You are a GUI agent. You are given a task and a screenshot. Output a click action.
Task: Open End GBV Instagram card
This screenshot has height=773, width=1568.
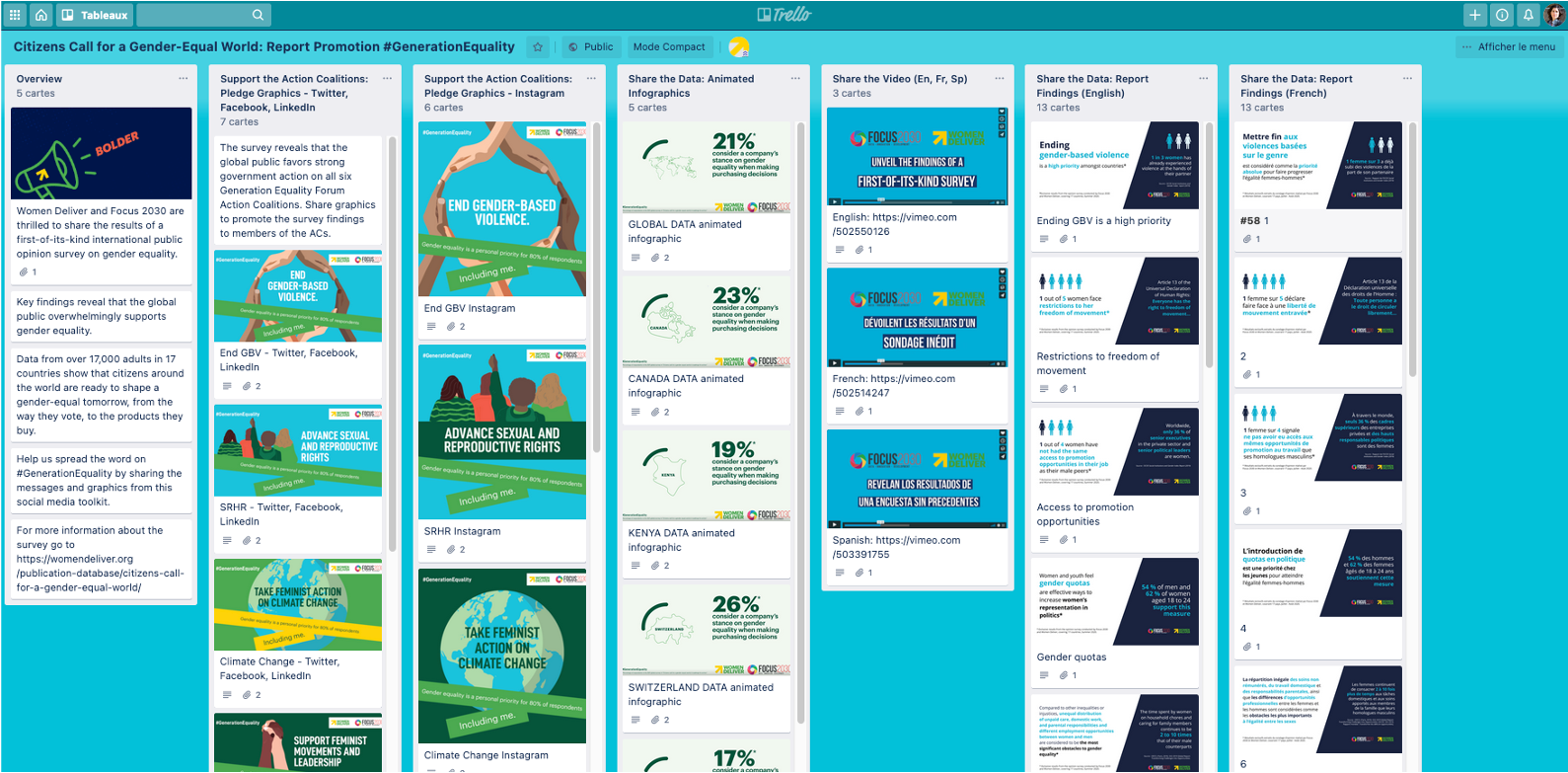pyautogui.click(x=470, y=308)
